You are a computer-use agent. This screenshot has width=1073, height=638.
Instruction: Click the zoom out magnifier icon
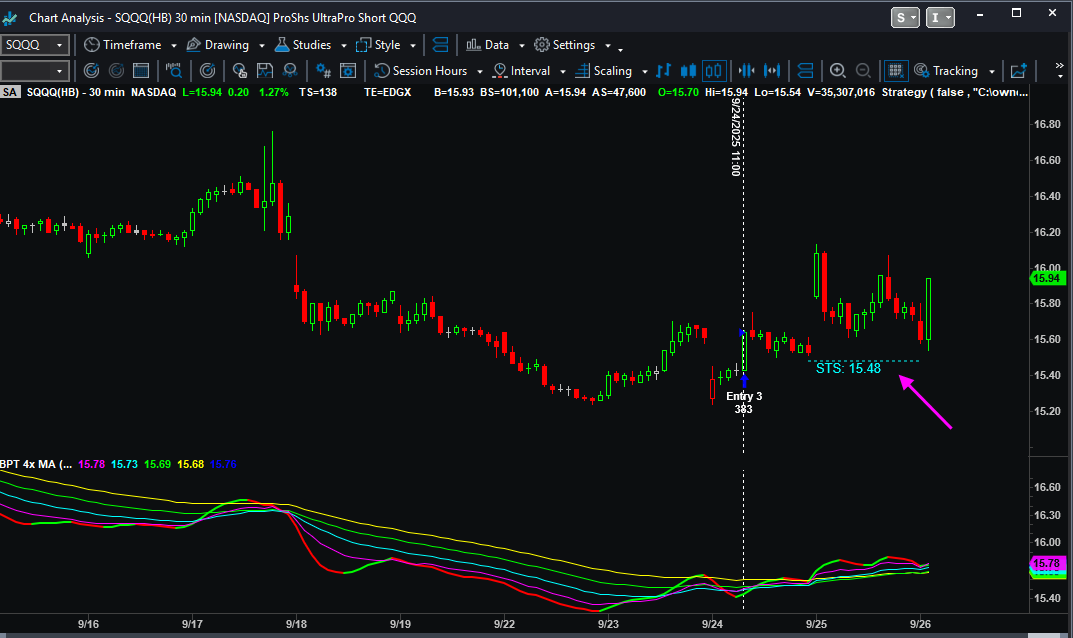[861, 71]
